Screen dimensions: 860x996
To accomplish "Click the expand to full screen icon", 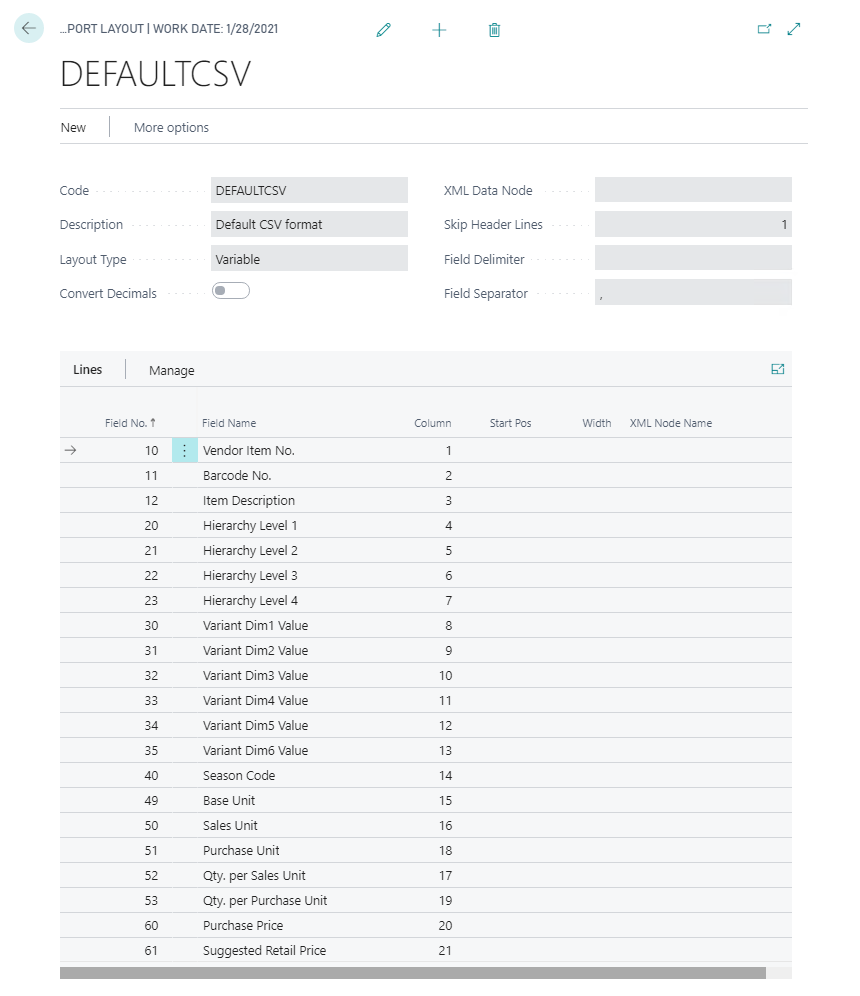I will [x=794, y=29].
